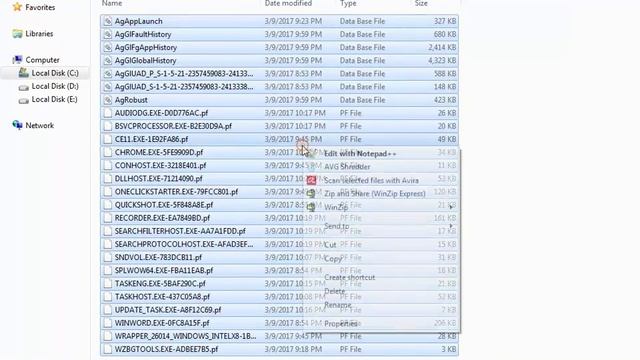Click the RECORDER.EXE file icon
The width and height of the screenshot is (640, 360).
108,218
